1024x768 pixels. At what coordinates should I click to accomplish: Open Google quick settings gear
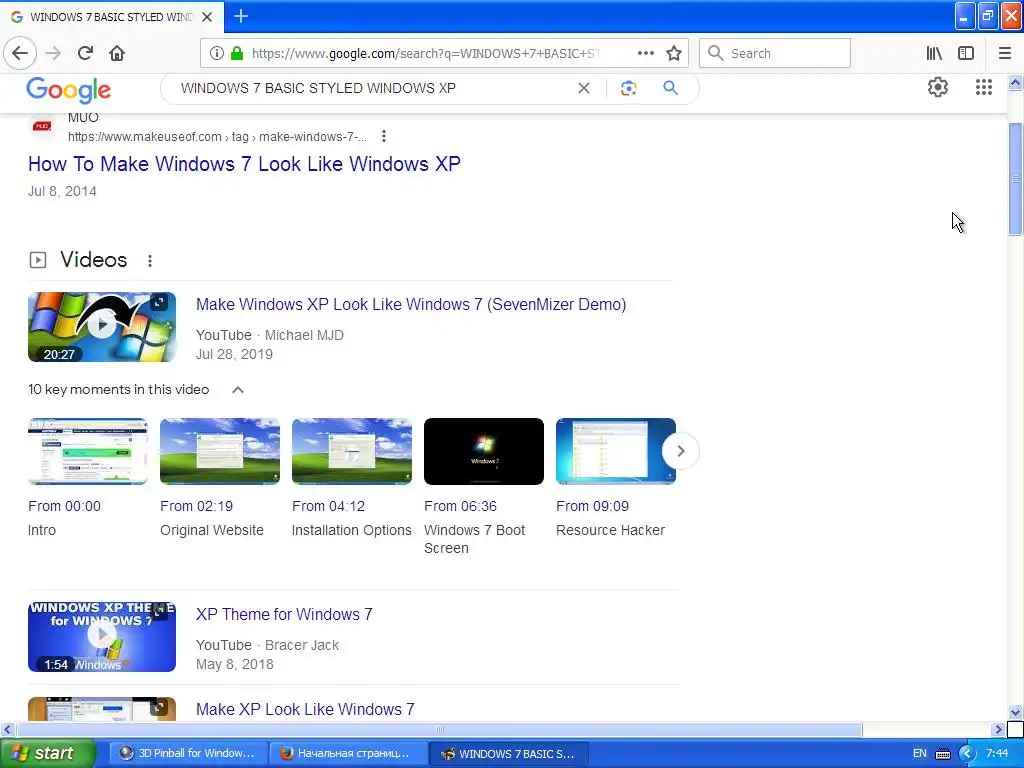point(938,87)
